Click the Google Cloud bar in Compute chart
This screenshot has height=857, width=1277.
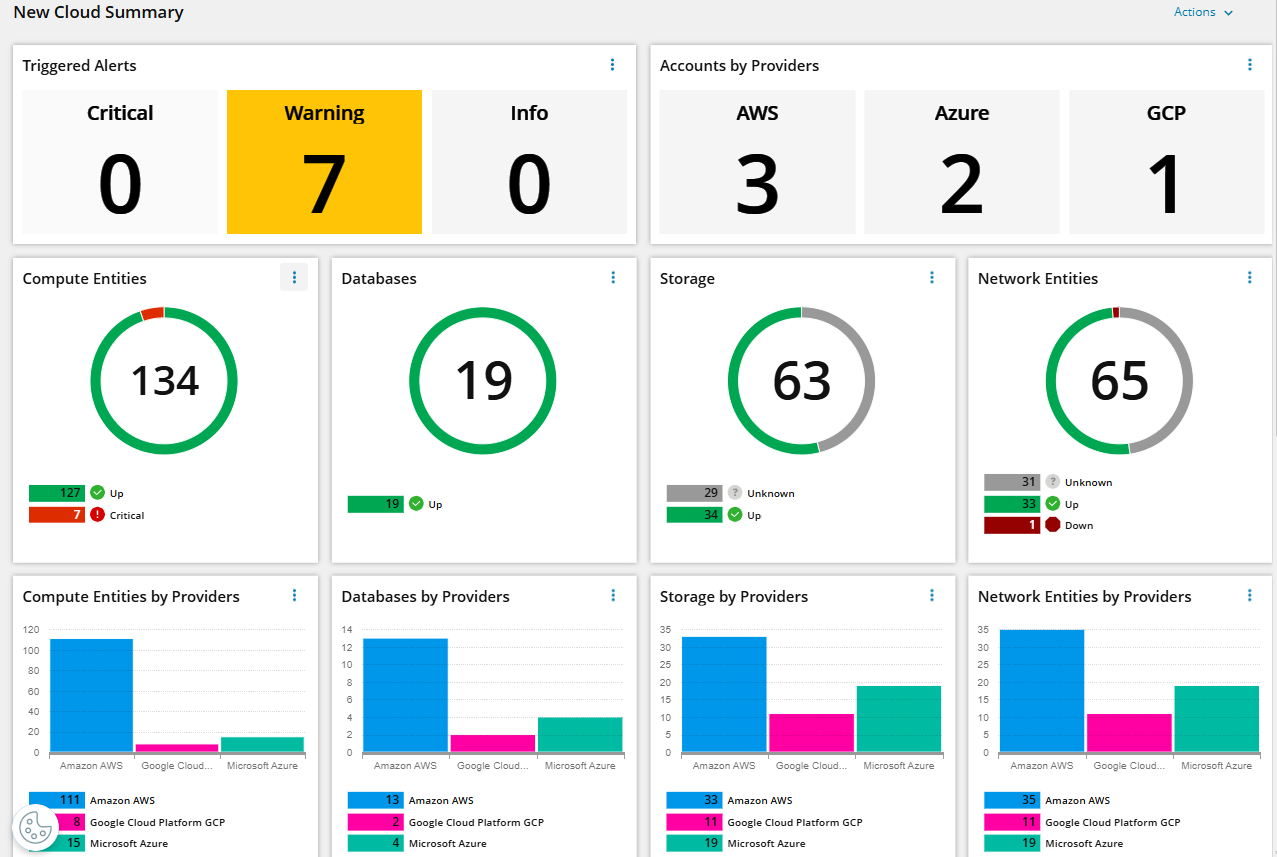pyautogui.click(x=177, y=748)
